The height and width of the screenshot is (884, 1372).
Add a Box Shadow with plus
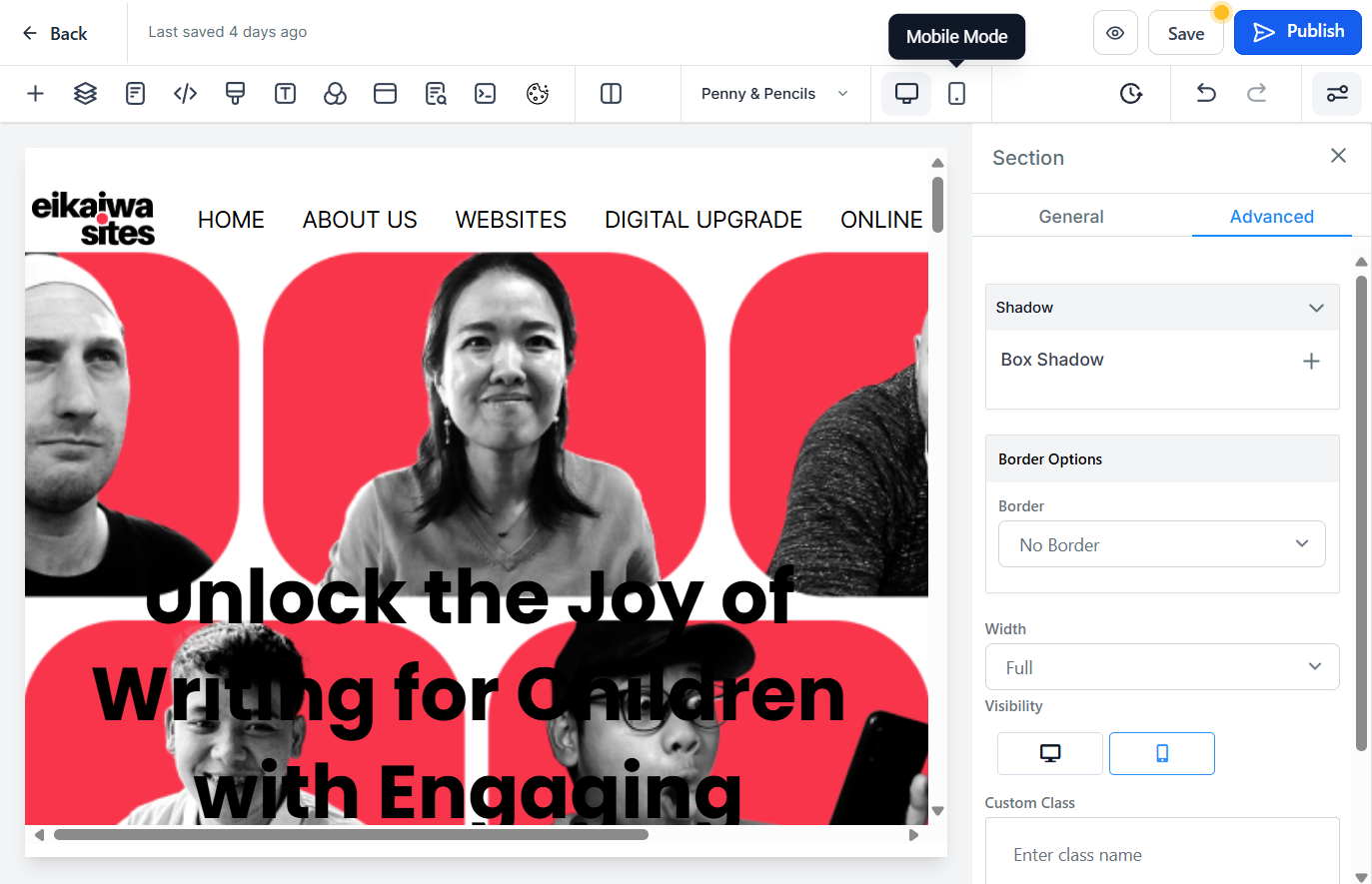pos(1311,361)
